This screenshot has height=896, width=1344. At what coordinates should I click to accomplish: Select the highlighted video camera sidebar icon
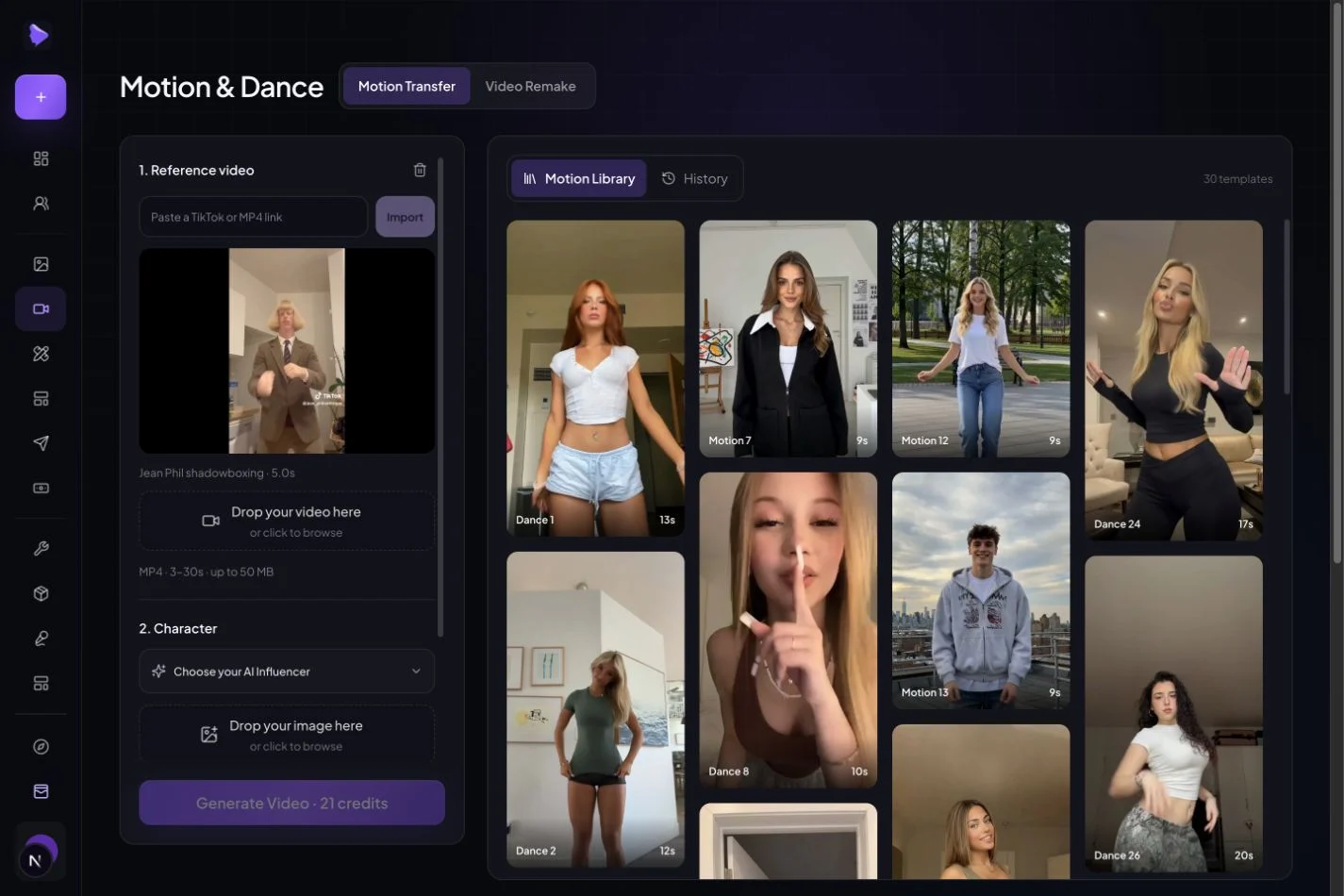point(41,309)
